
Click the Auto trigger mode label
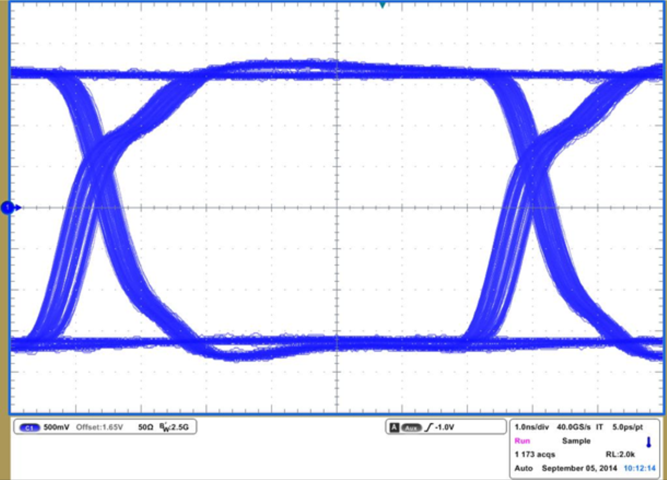click(523, 468)
